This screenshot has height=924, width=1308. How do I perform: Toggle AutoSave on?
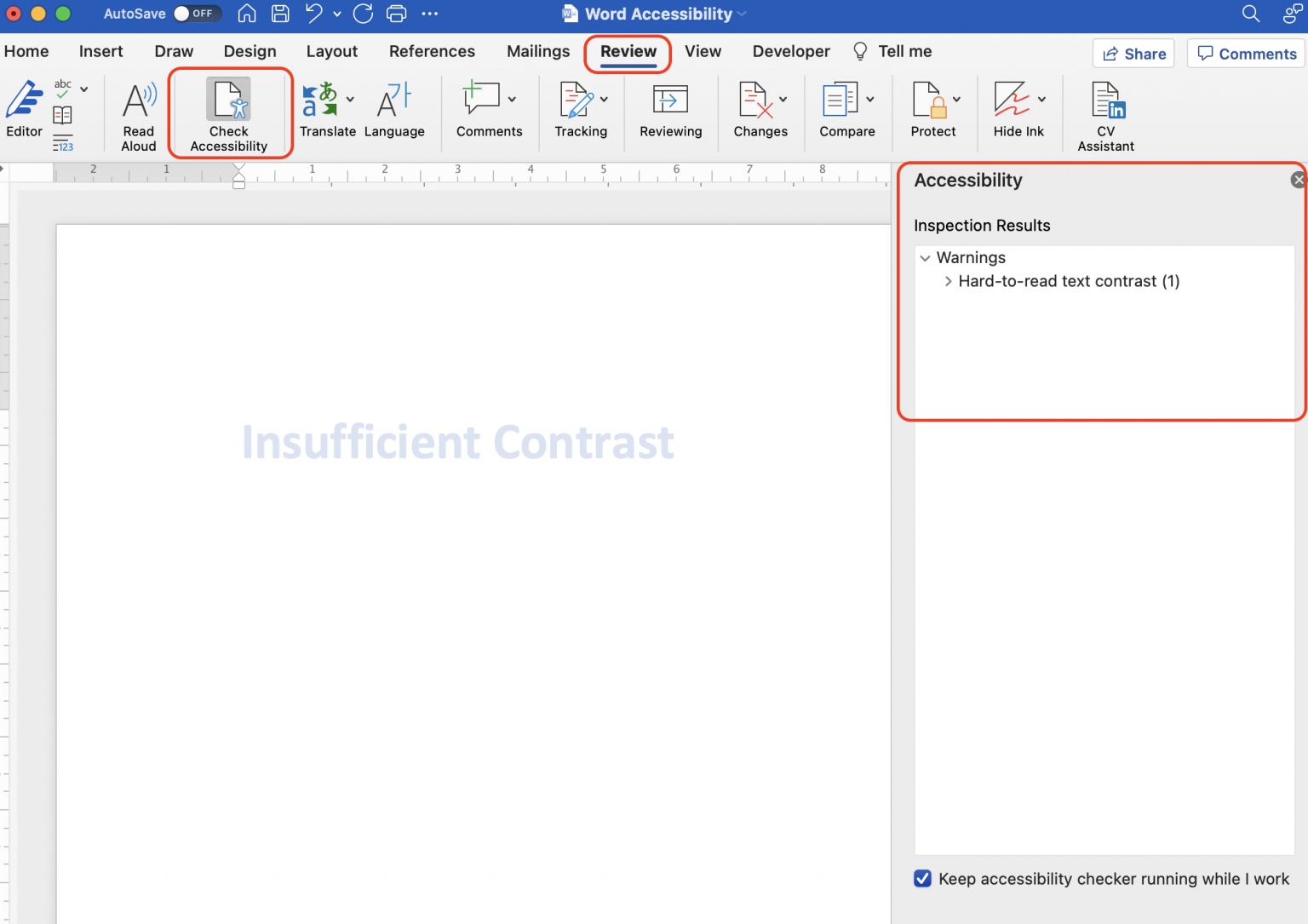(x=197, y=13)
